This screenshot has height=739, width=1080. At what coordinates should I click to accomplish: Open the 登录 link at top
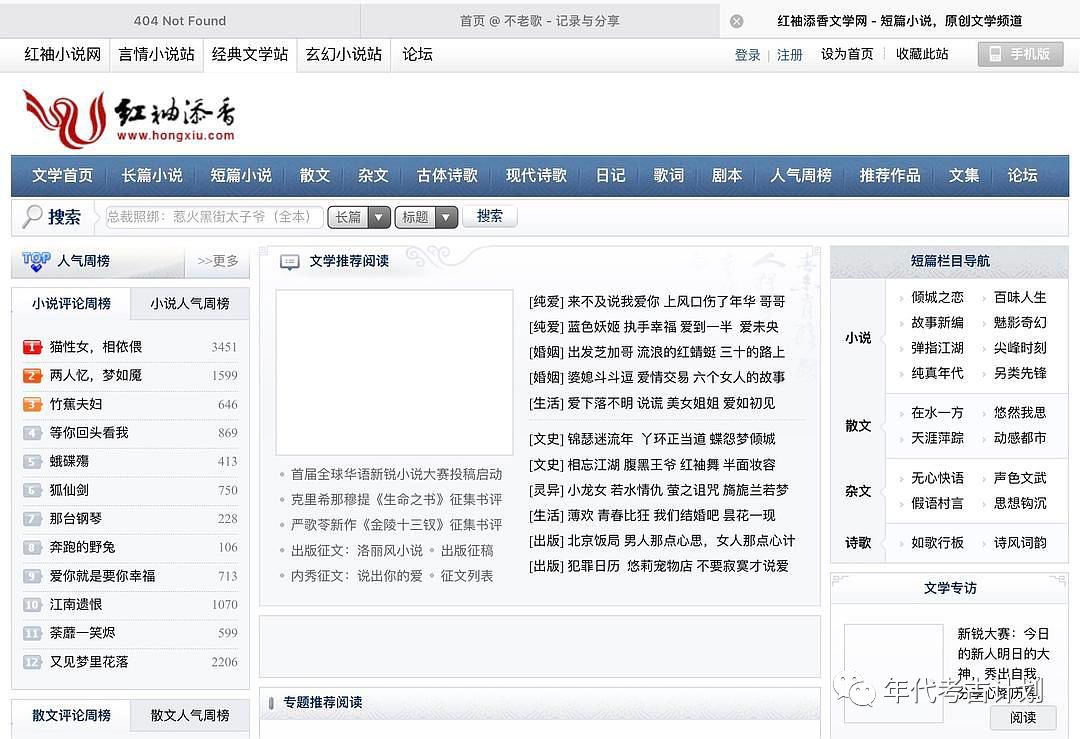[x=748, y=55]
